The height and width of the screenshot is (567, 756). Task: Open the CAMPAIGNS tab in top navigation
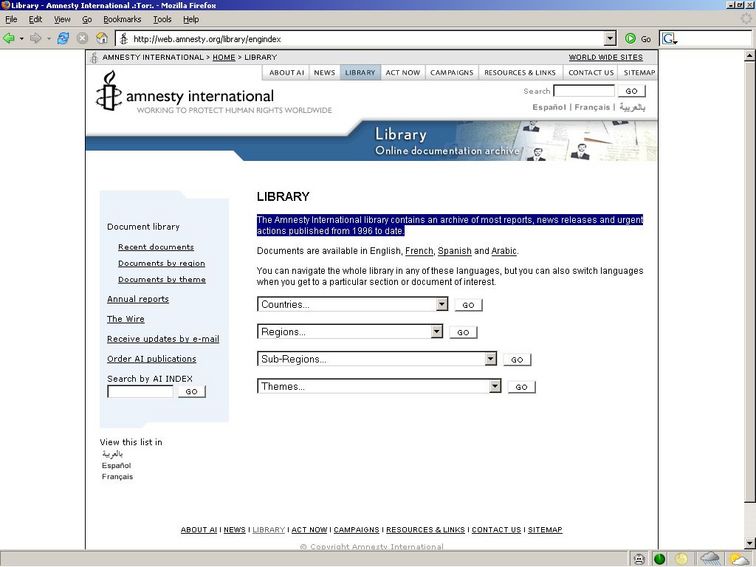coord(452,72)
